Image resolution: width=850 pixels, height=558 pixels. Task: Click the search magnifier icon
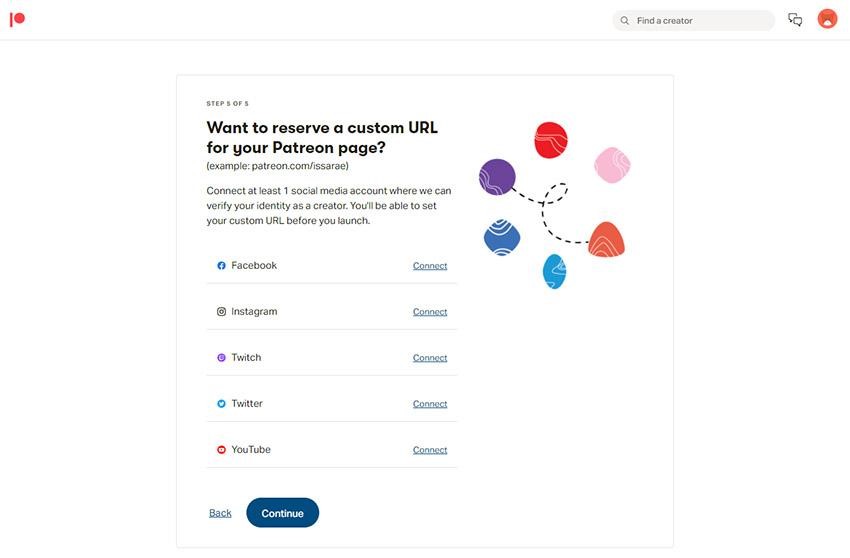[625, 21]
